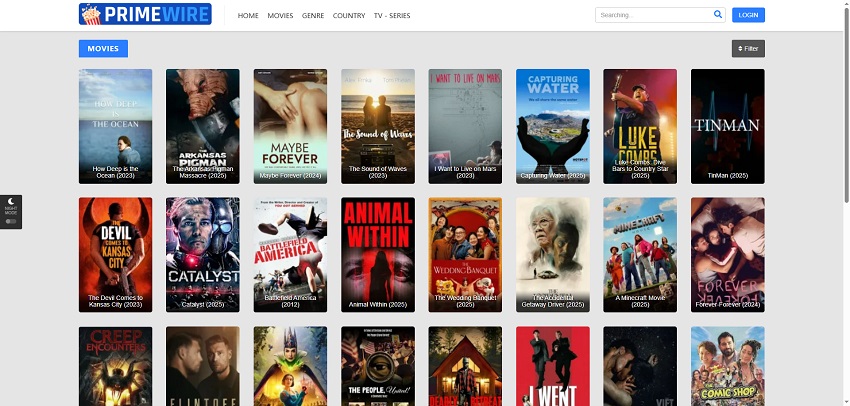Click the search magnifier icon
The image size is (850, 406).
tap(718, 15)
